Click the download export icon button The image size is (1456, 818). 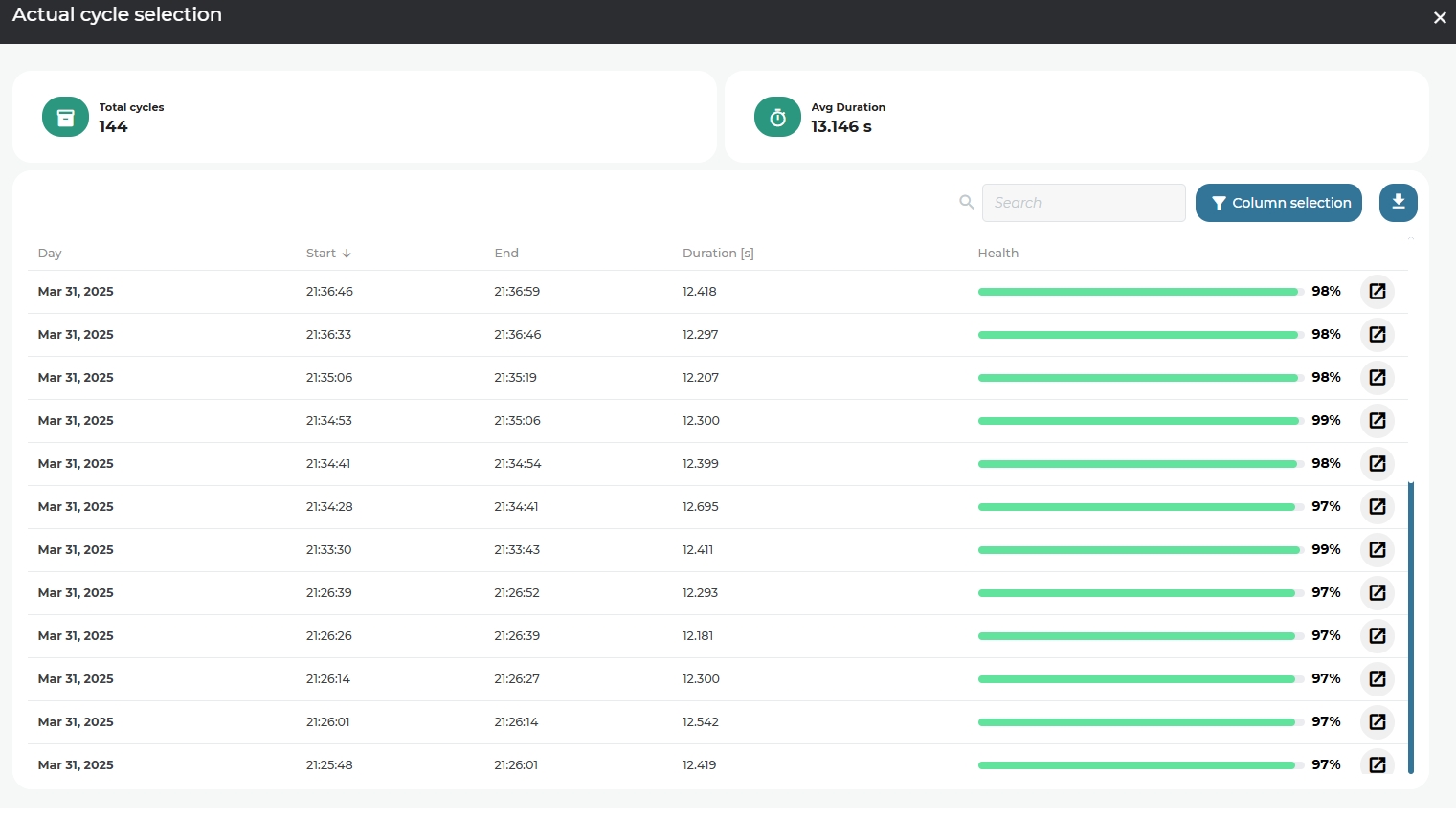[x=1398, y=203]
